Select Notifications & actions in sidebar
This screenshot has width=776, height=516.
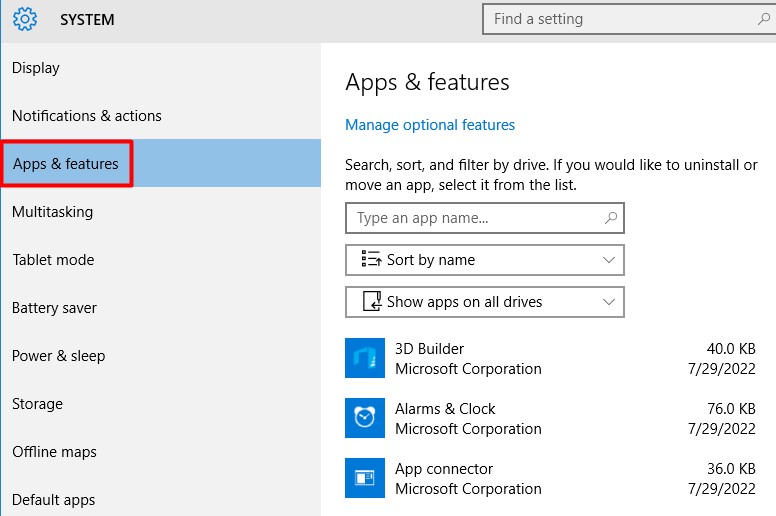(x=86, y=116)
